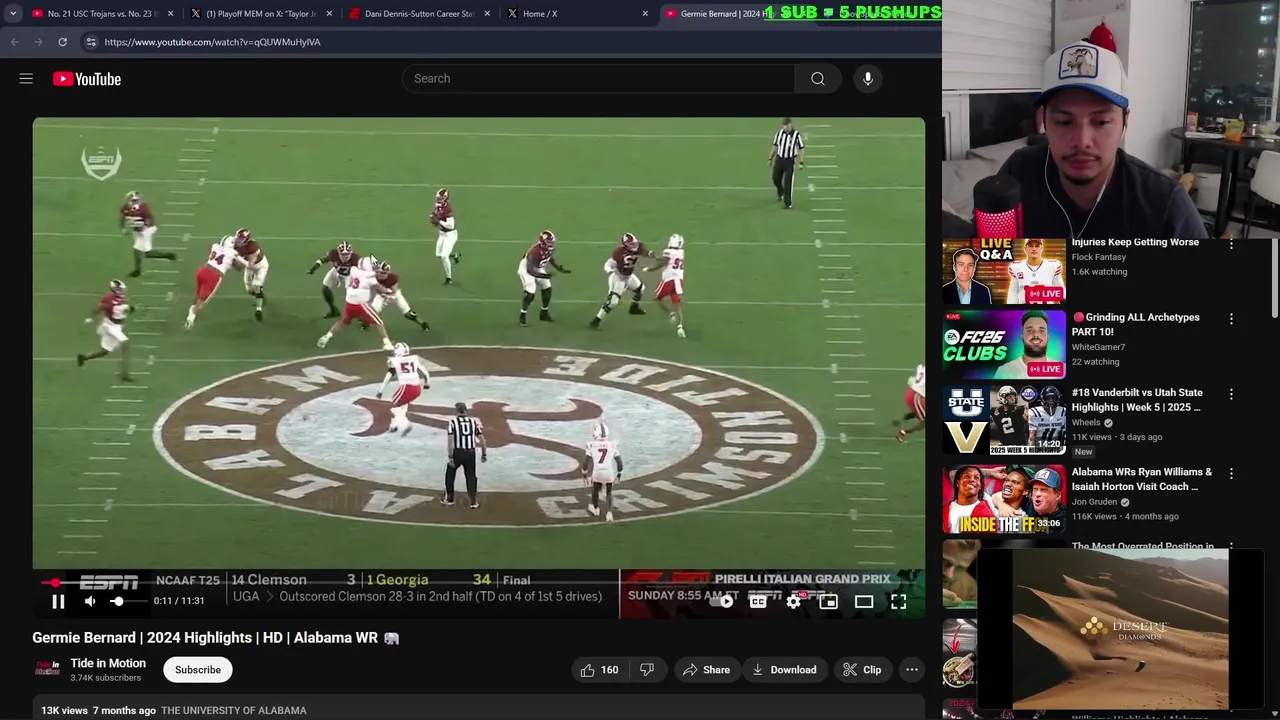Click the search magnifier button
1280x720 pixels.
tap(818, 79)
